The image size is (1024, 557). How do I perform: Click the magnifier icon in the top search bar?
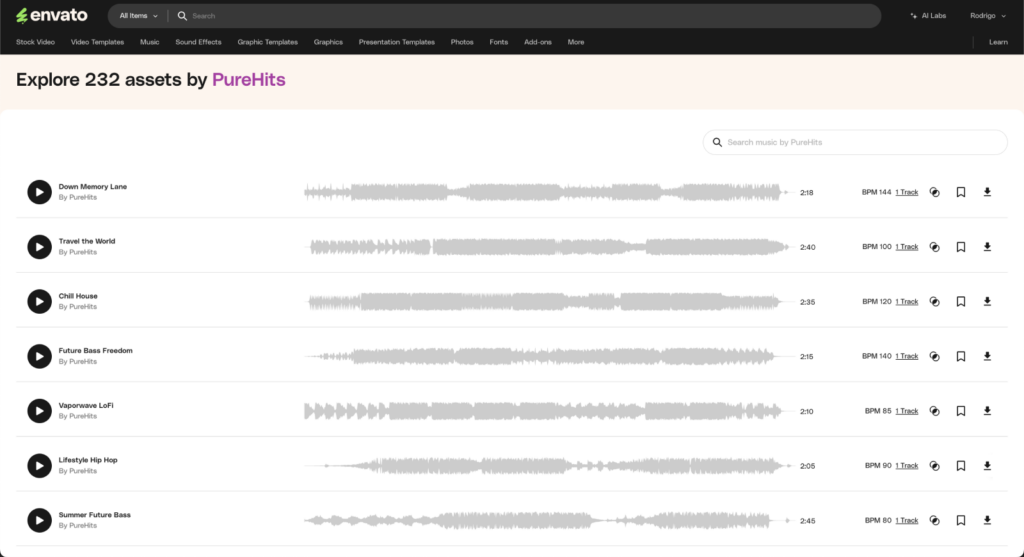pyautogui.click(x=181, y=16)
